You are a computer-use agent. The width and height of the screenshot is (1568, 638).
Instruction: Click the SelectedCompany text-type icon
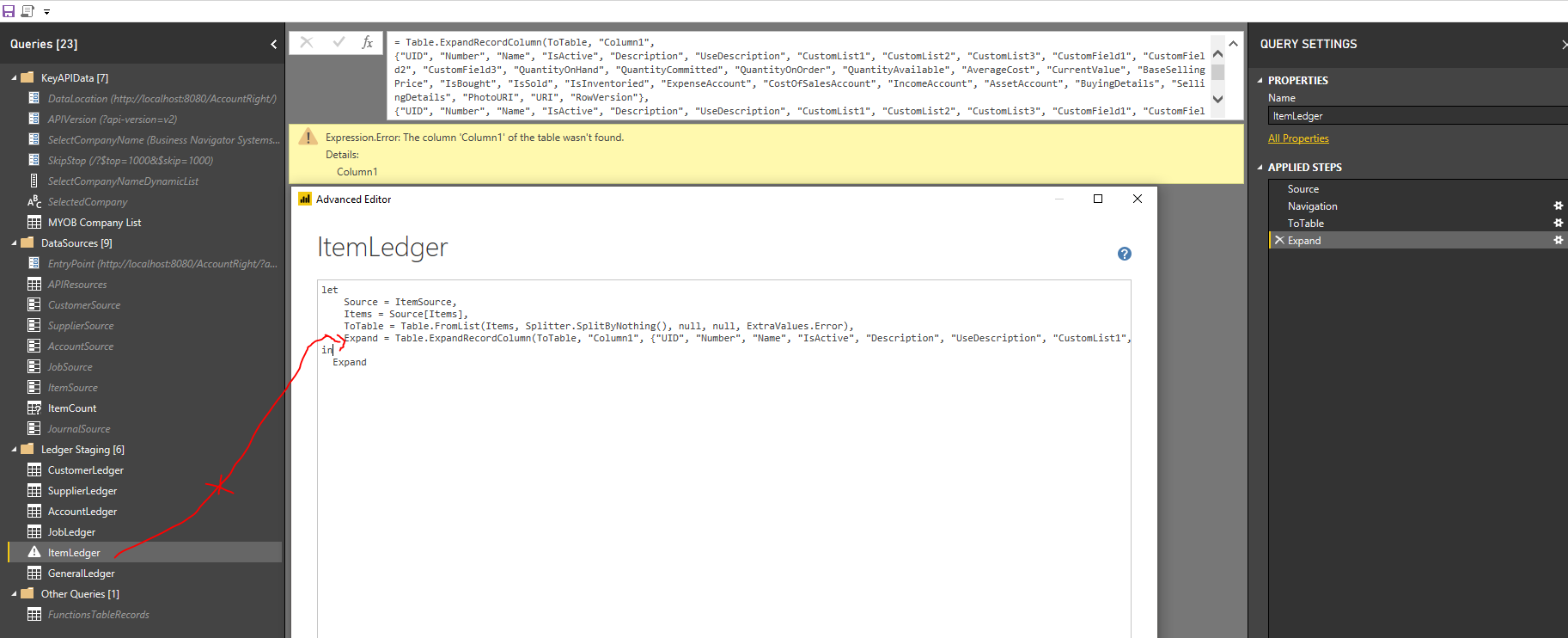[34, 201]
